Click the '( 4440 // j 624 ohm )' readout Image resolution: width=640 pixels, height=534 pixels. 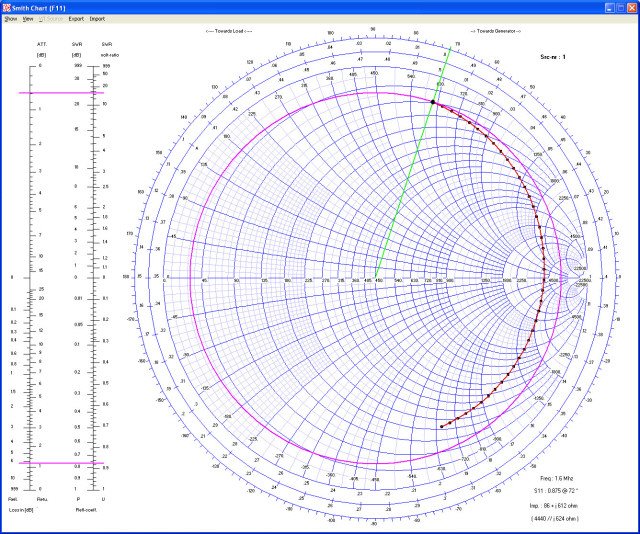tap(555, 518)
